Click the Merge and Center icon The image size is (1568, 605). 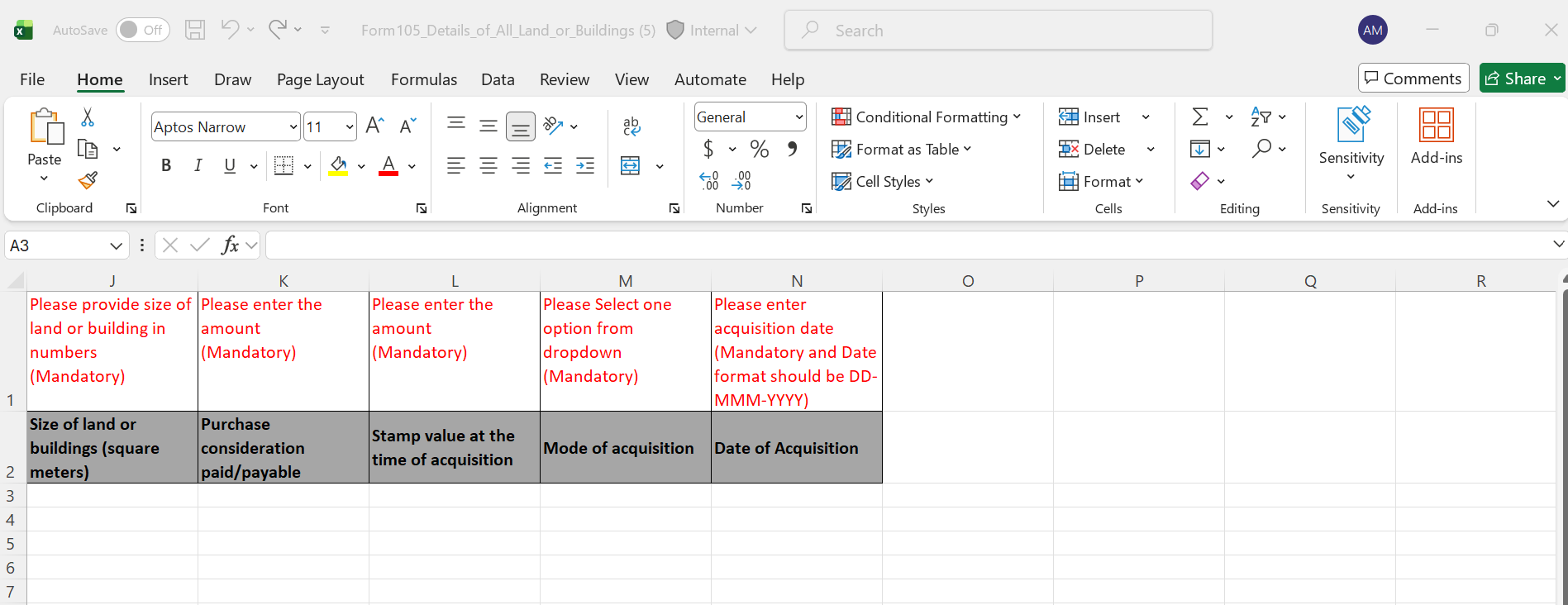[x=631, y=165]
